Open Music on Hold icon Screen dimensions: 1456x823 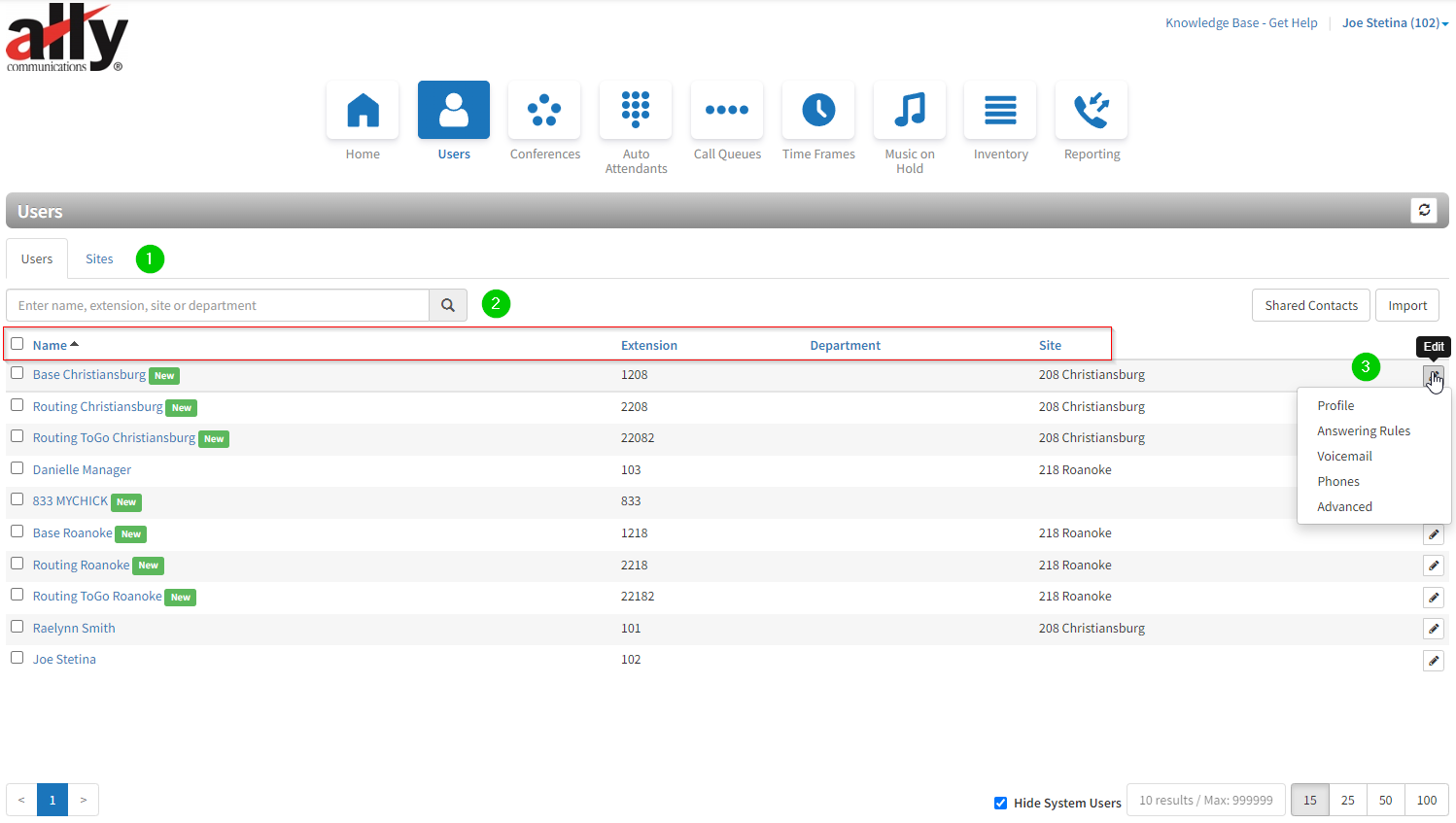tap(910, 110)
